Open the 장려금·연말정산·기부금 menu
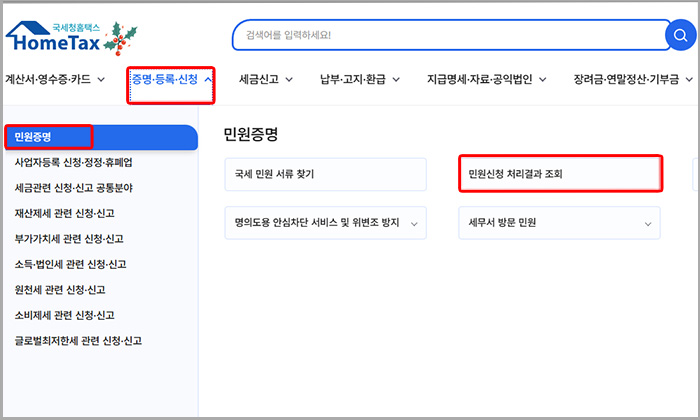Screen dimensions: 700x420 point(626,79)
